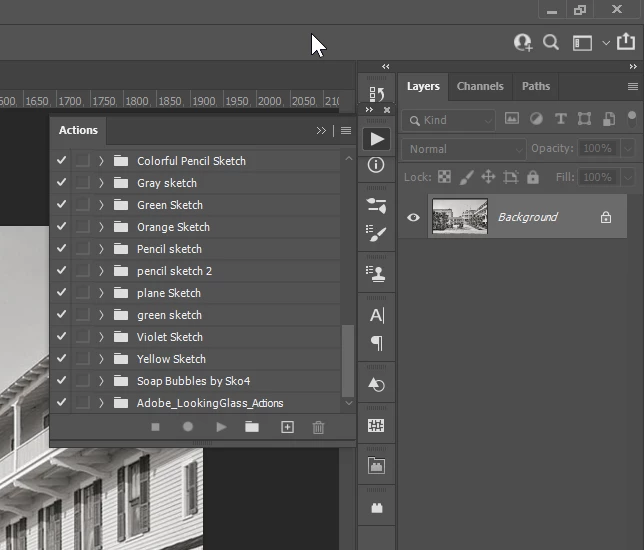
Task: Click Actions list scroll-down arrow
Action: [349, 403]
